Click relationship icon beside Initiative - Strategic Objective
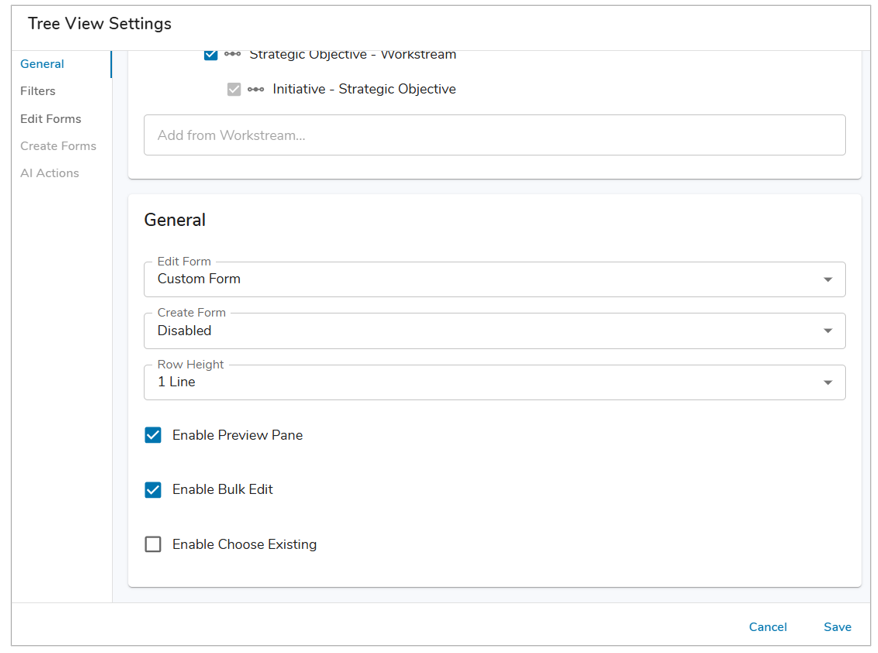878x653 pixels. pyautogui.click(x=256, y=89)
